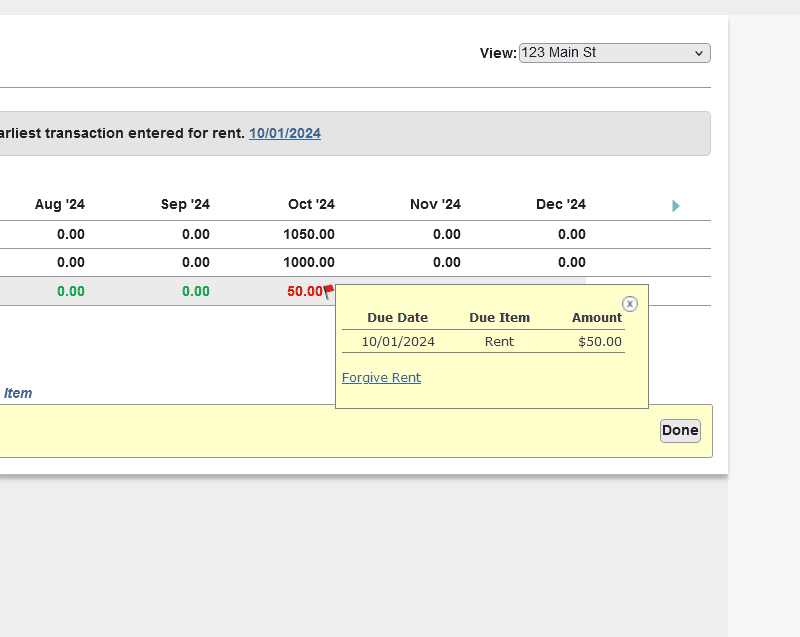Image resolution: width=800 pixels, height=637 pixels.
Task: Select the Nov '24 column header
Action: 435,204
